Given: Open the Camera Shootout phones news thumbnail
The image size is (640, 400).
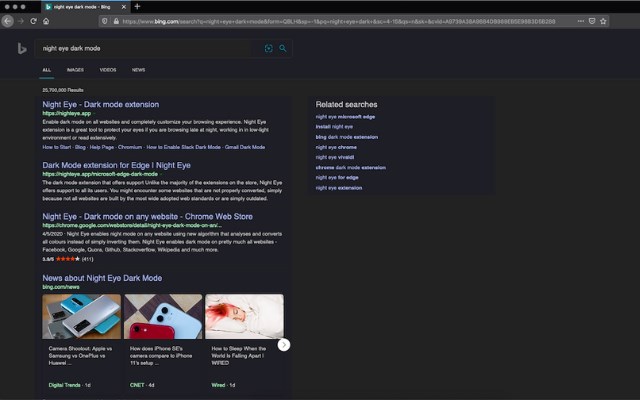Looking at the screenshot, I should (x=82, y=317).
